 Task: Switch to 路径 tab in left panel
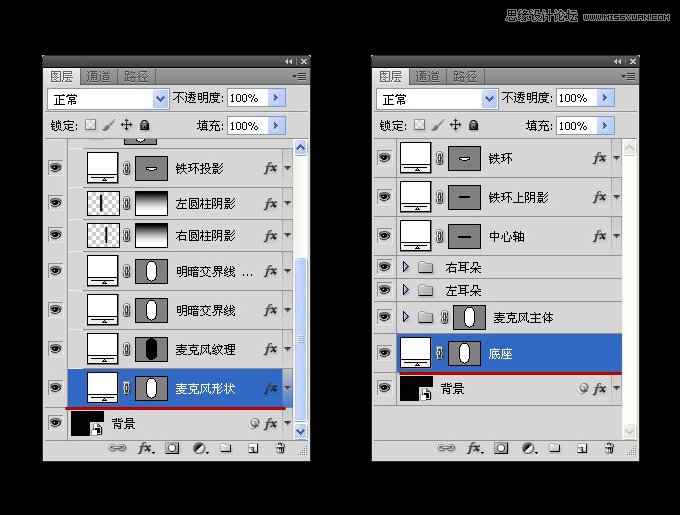[x=136, y=77]
